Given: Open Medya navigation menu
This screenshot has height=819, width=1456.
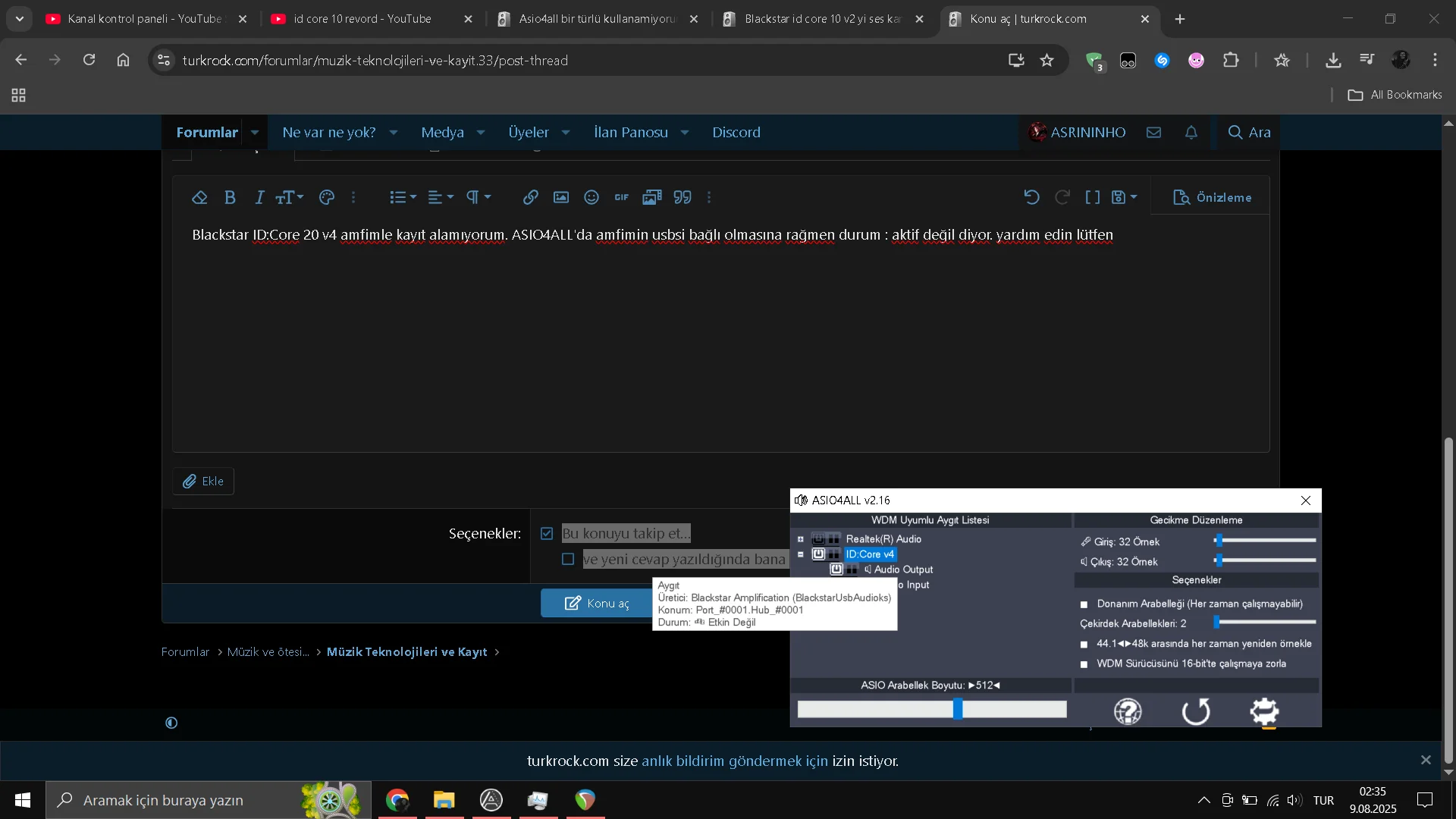Looking at the screenshot, I should (442, 132).
